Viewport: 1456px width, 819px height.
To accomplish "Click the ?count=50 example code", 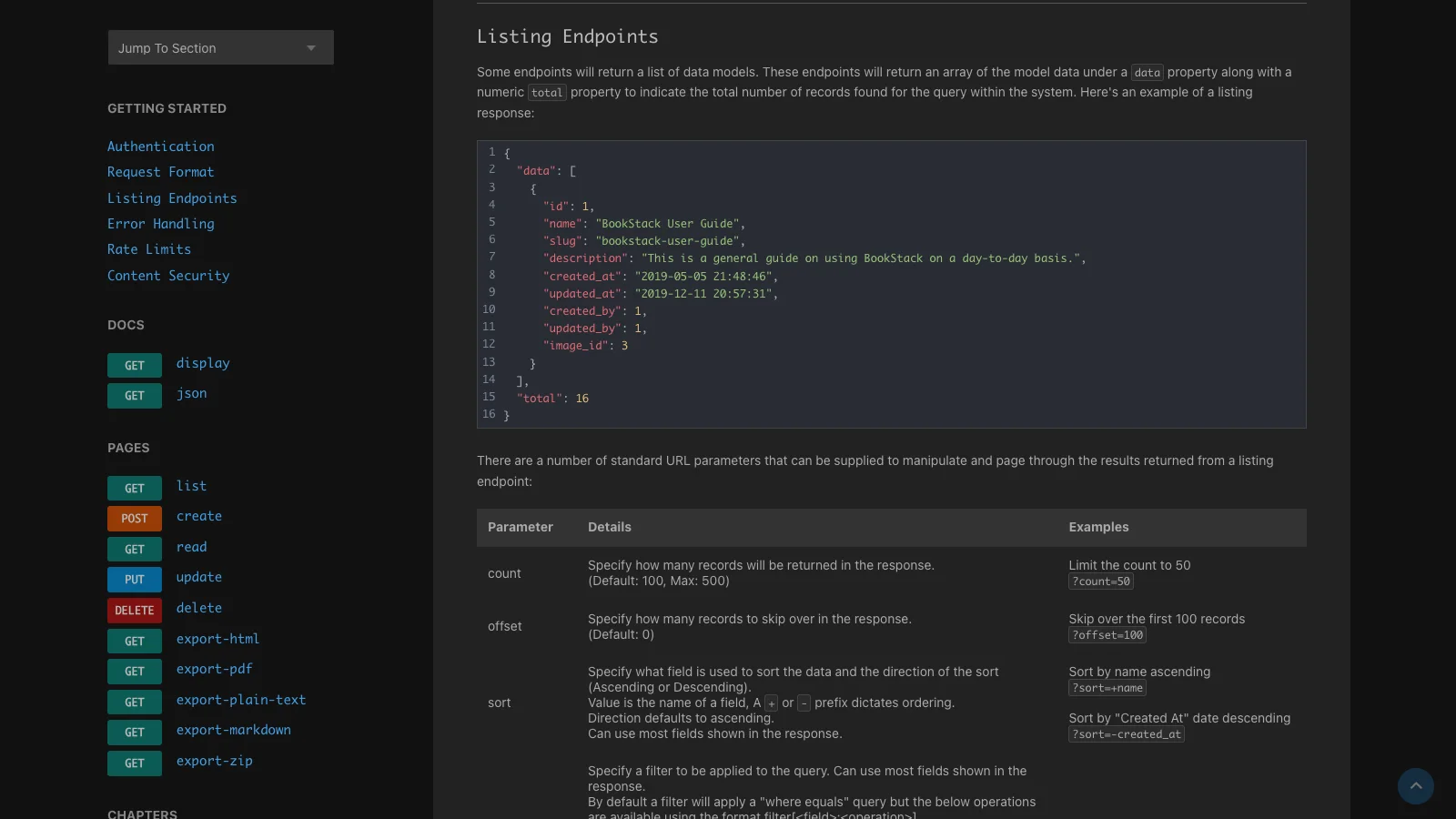I will (x=1101, y=581).
